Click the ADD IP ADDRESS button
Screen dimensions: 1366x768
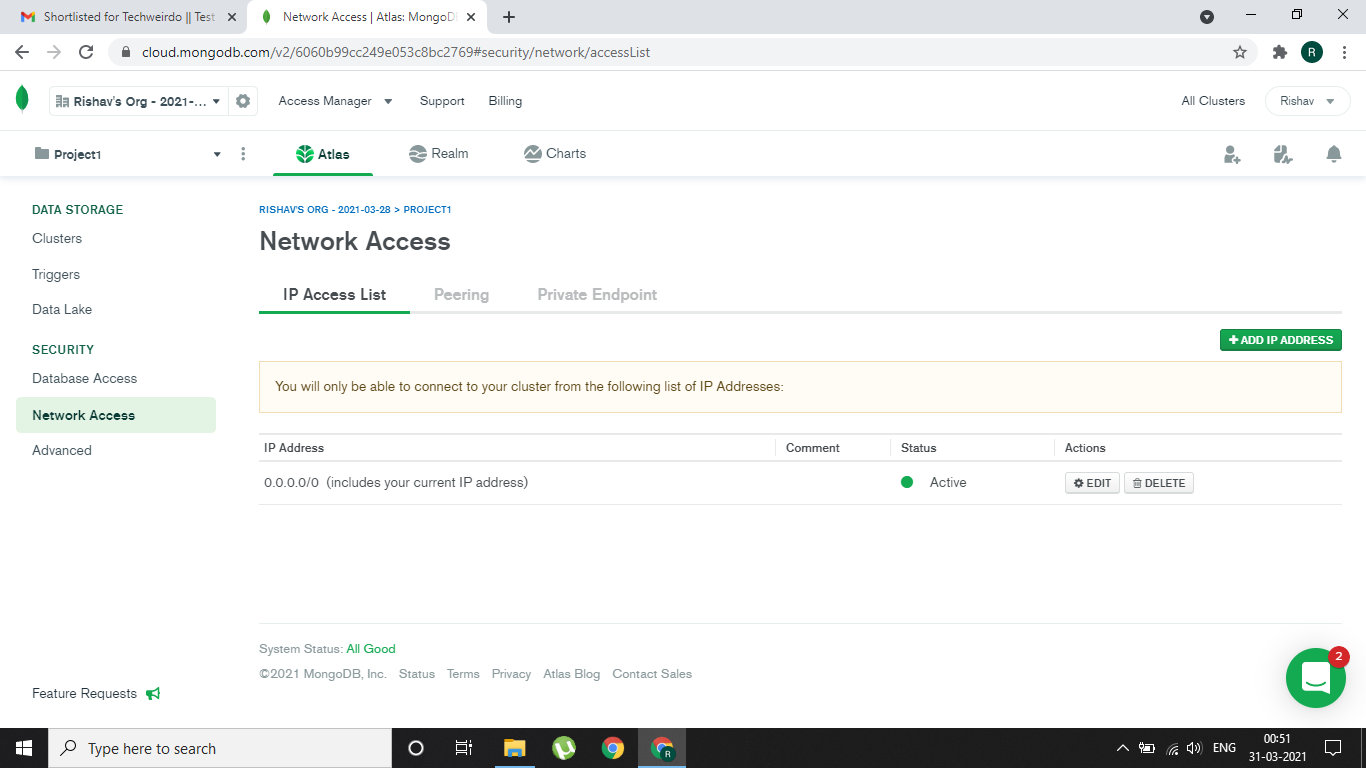click(x=1280, y=339)
